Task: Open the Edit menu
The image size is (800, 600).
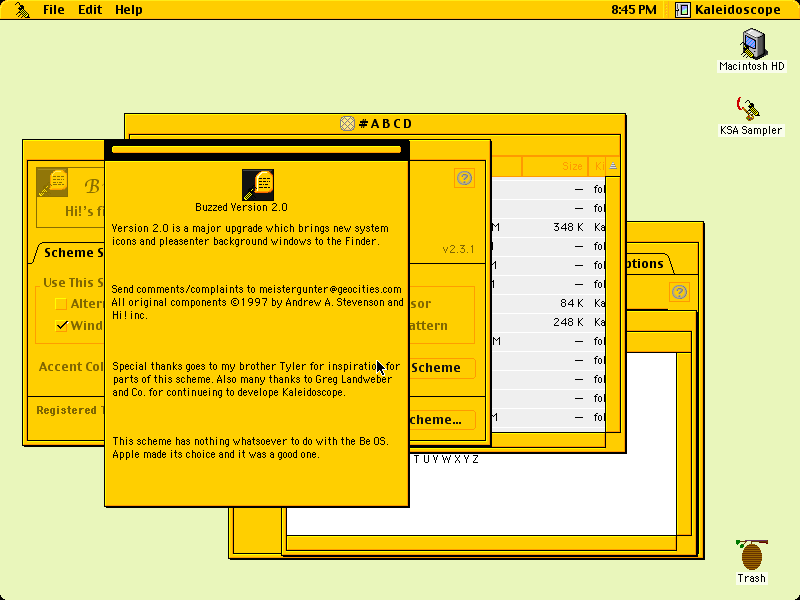Action: [x=90, y=10]
